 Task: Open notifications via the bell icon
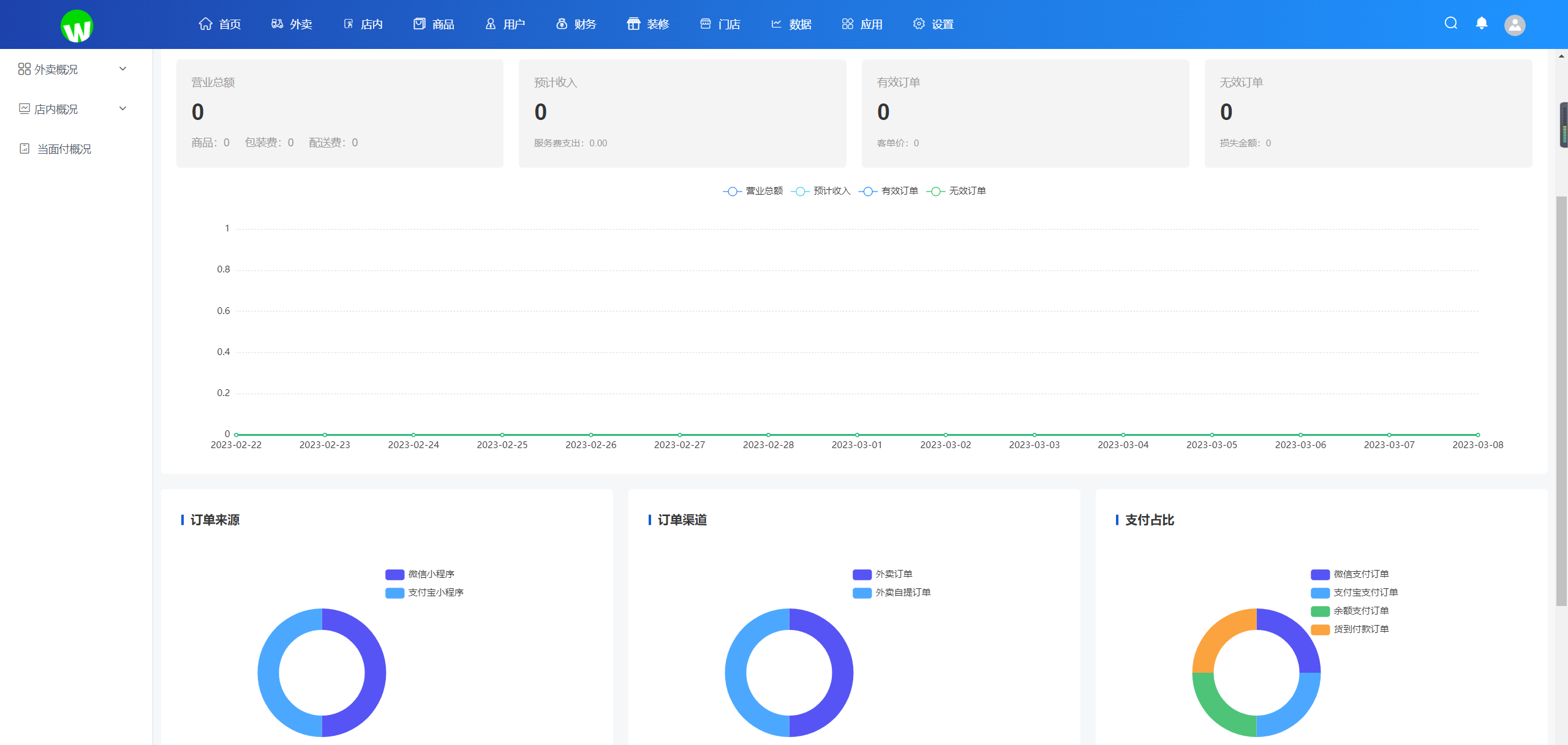pyautogui.click(x=1482, y=23)
